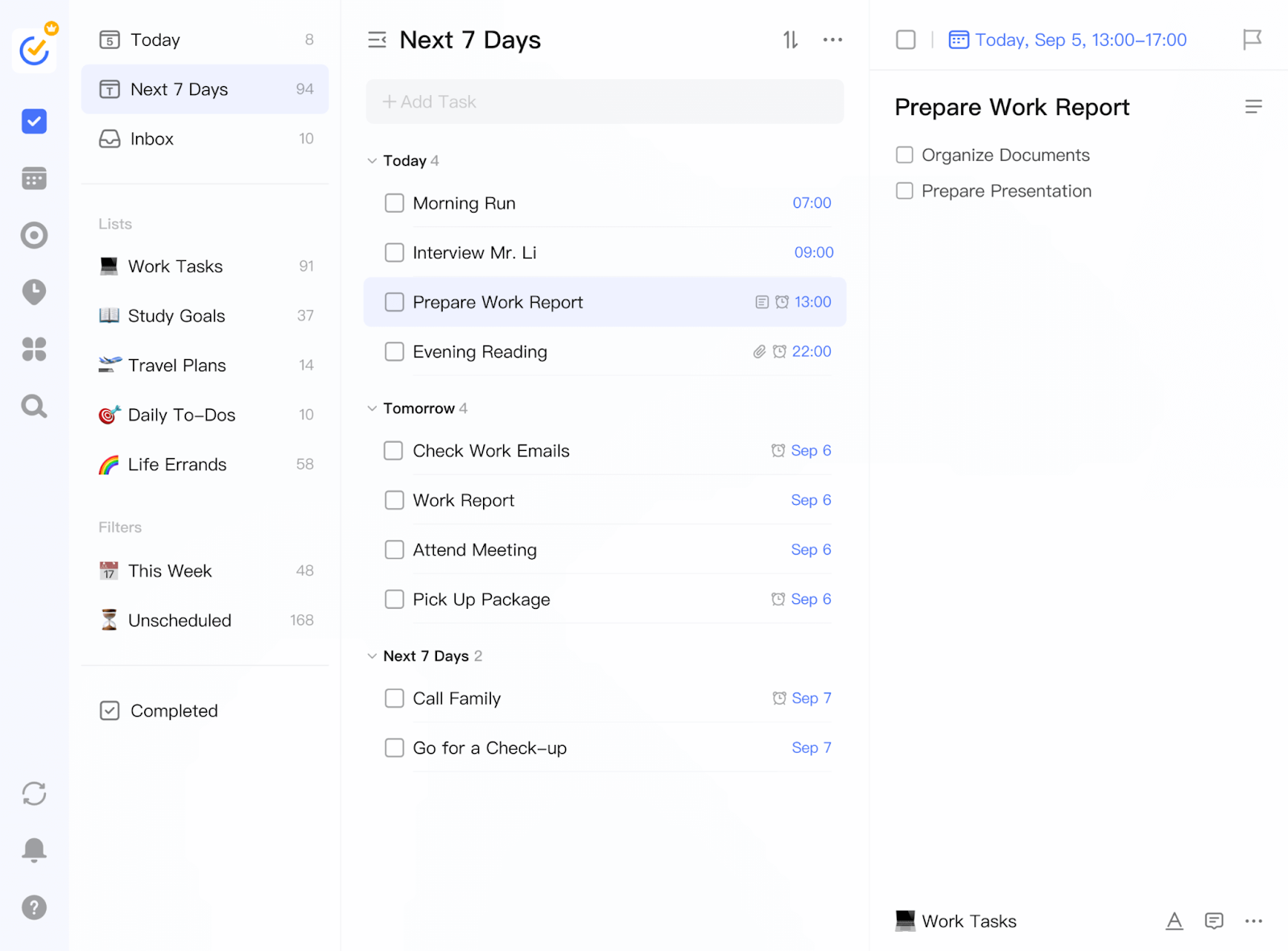Collapse the Tomorrow section
Image resolution: width=1288 pixels, height=951 pixels.
[x=372, y=408]
